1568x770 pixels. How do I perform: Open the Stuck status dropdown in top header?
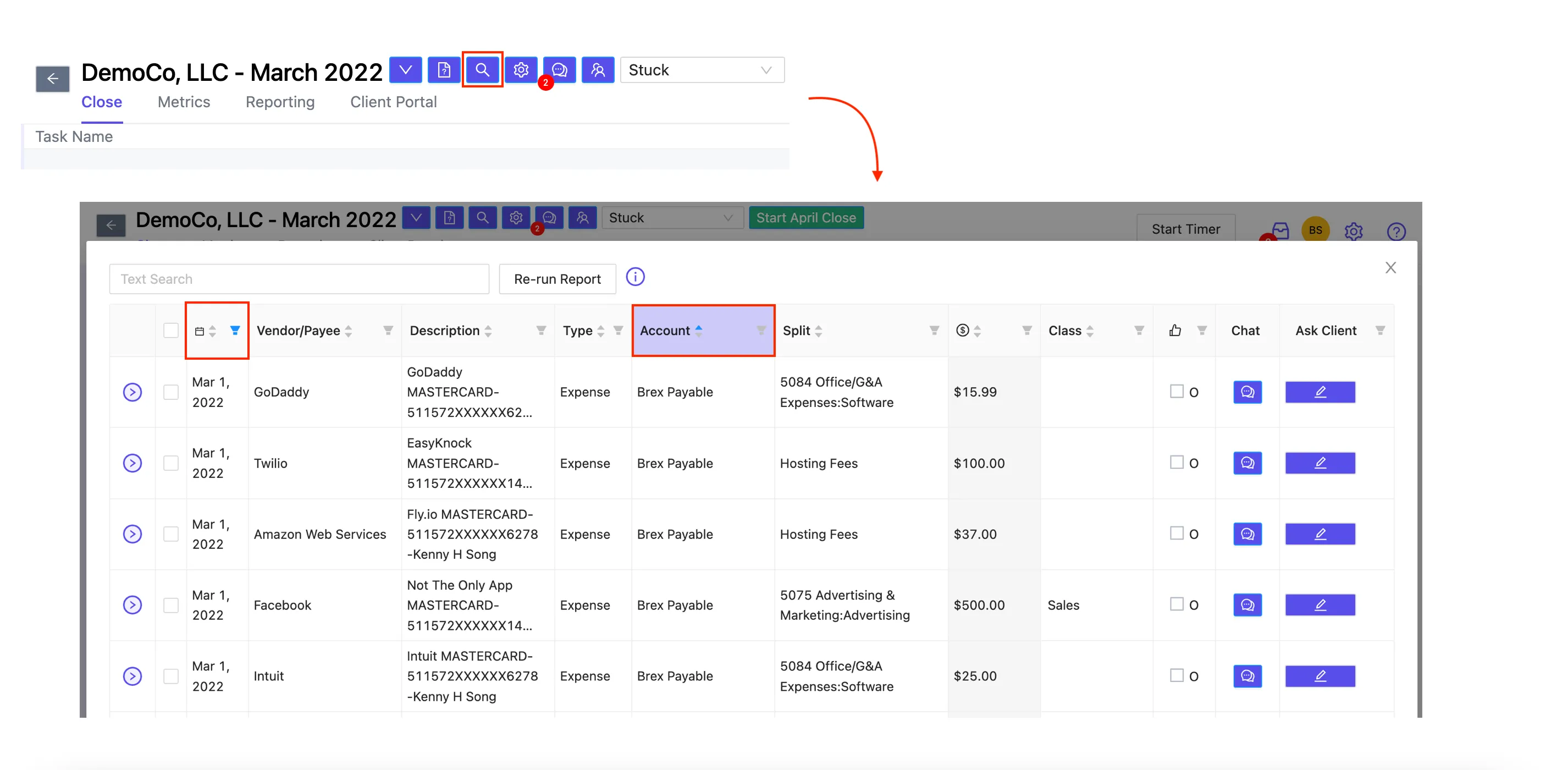(703, 70)
